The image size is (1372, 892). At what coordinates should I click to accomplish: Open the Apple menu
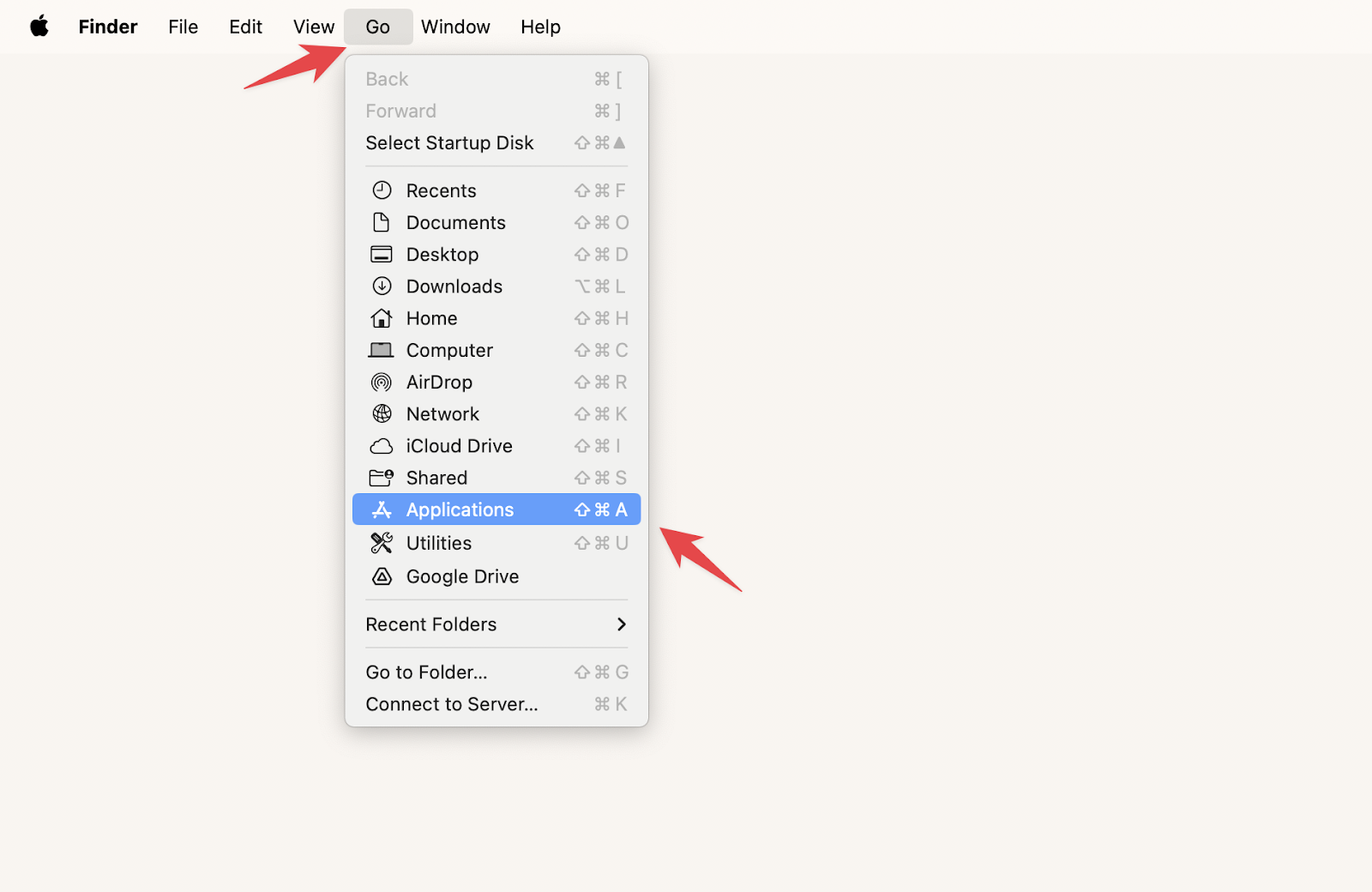tap(37, 27)
